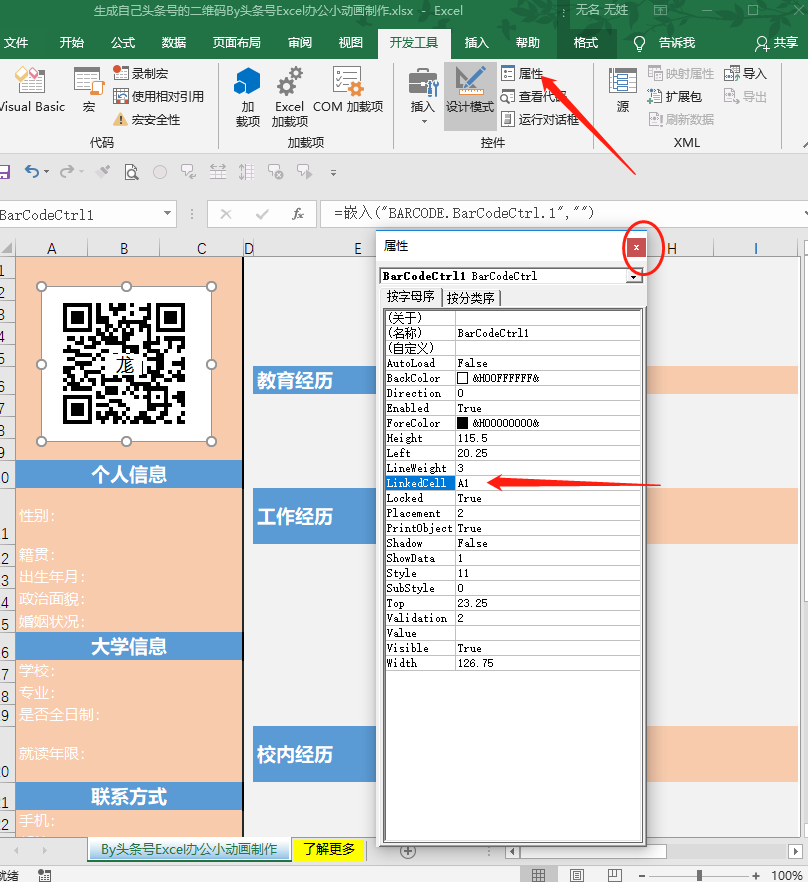
Task: Open the Formulas (公式) ribbon tab
Action: [123, 43]
